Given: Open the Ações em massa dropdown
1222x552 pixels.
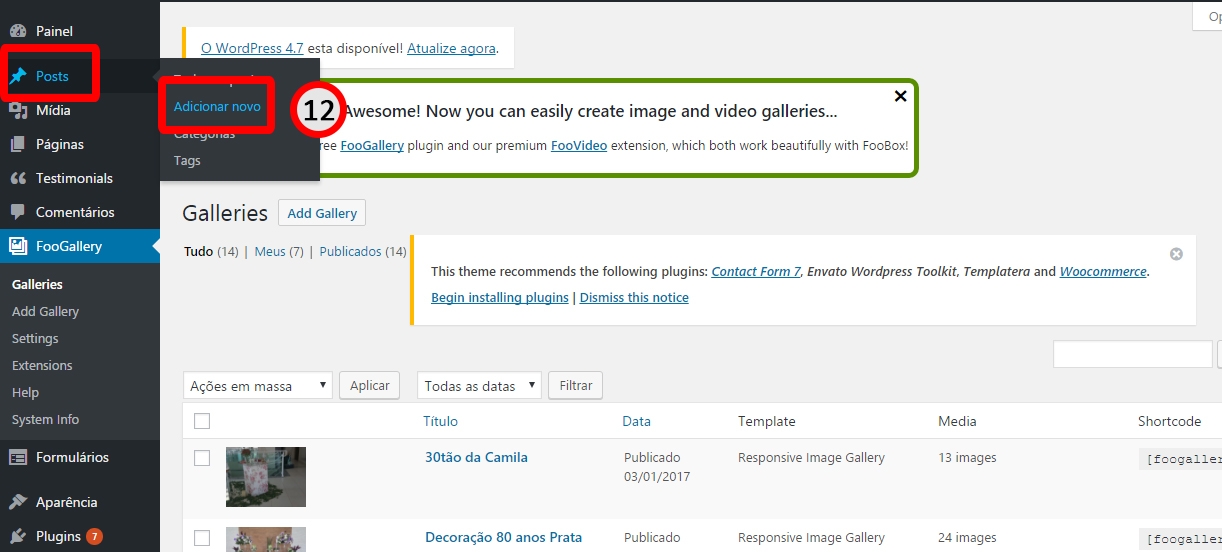Looking at the screenshot, I should click(x=258, y=385).
